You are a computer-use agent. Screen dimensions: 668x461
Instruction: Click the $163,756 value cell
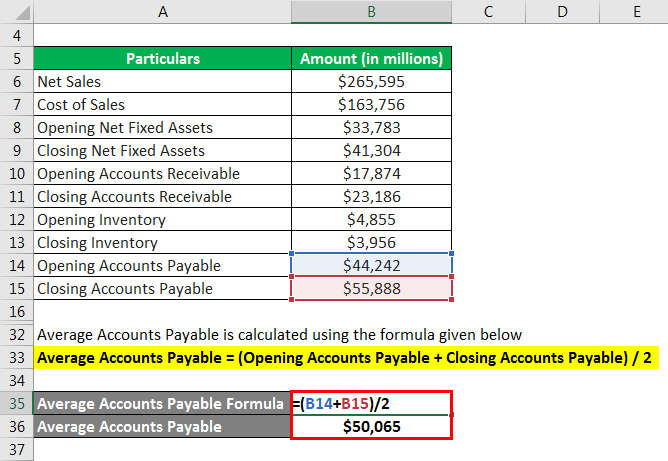pos(371,104)
